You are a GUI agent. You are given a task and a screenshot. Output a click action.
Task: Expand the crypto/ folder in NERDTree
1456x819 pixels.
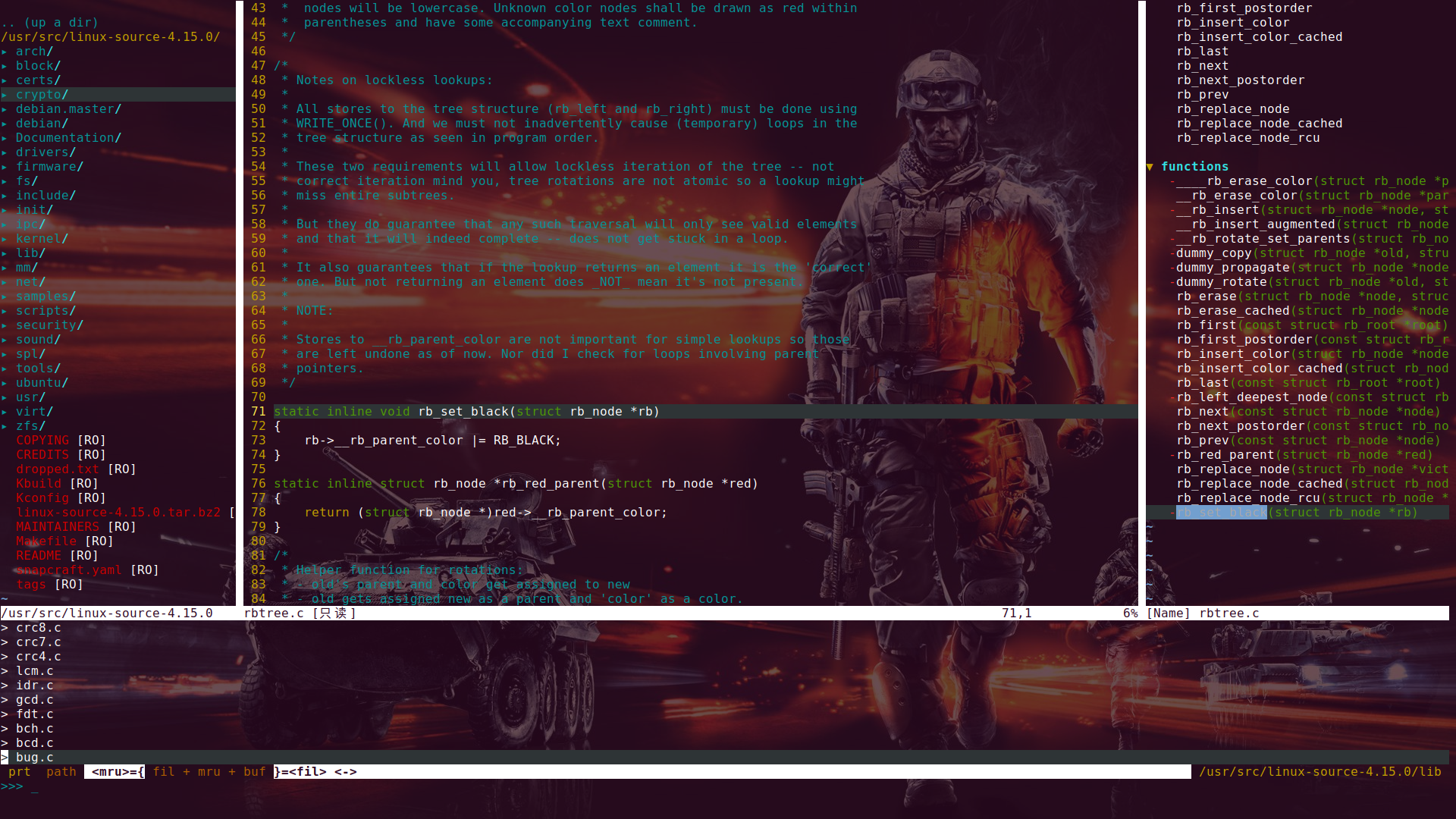42,95
